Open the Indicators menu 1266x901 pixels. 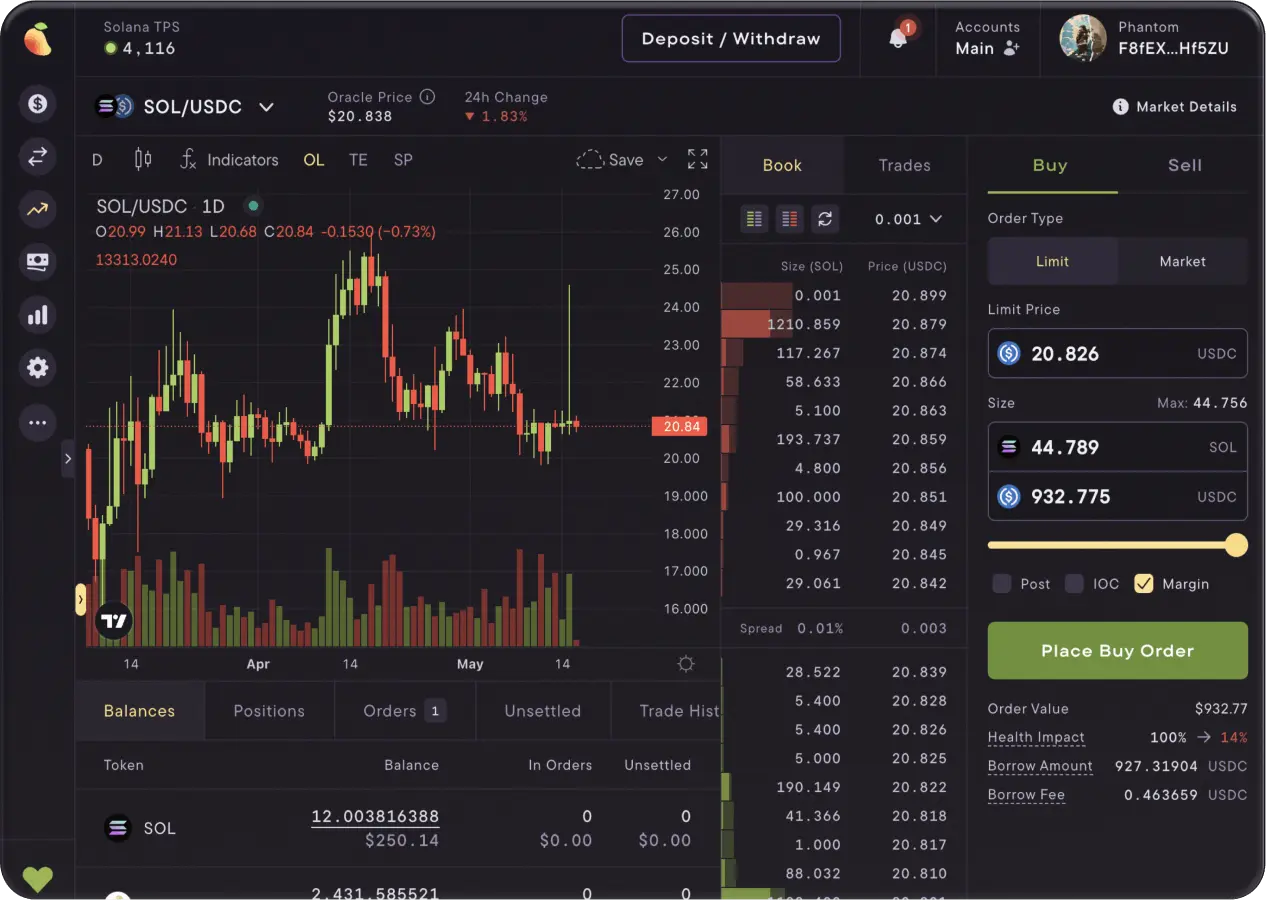tap(229, 159)
